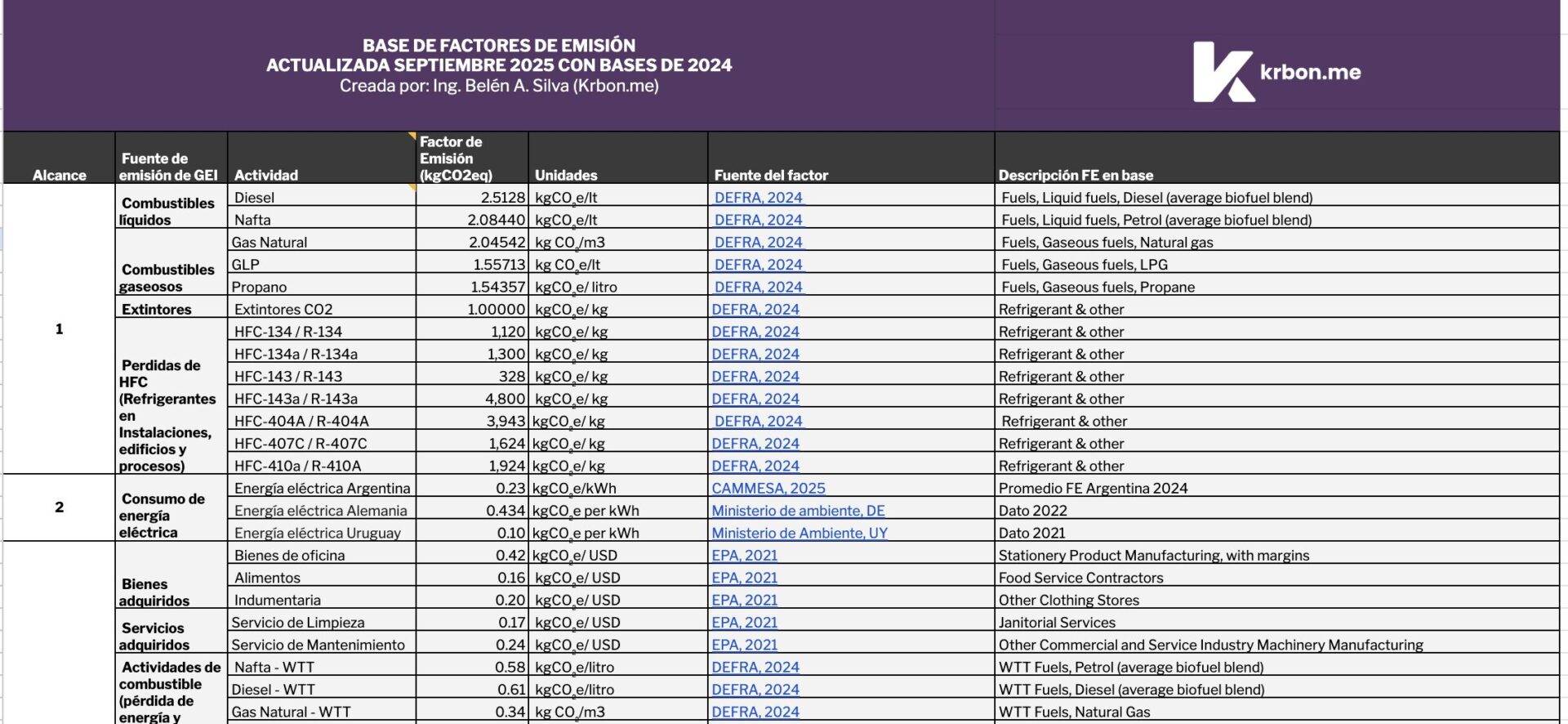Open EPA, 2021 link for Alimentos
Screen dimensions: 1568x724
coord(744,578)
